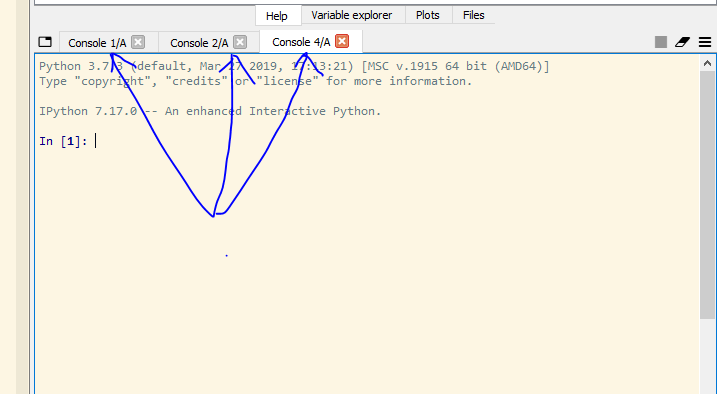Close the Console 2/A tab
717x394 pixels.
click(x=240, y=42)
